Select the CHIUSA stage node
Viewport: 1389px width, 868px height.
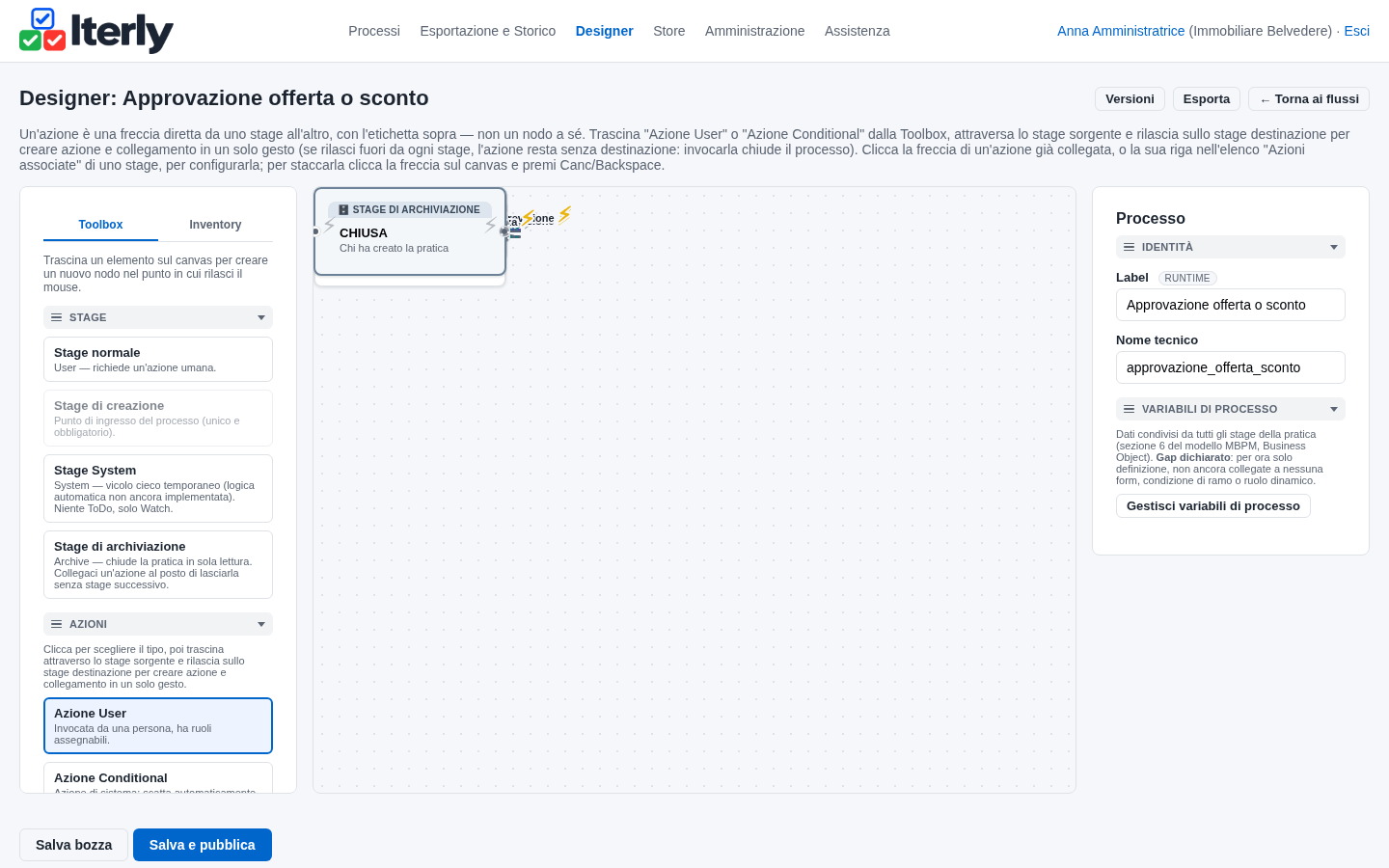click(410, 232)
